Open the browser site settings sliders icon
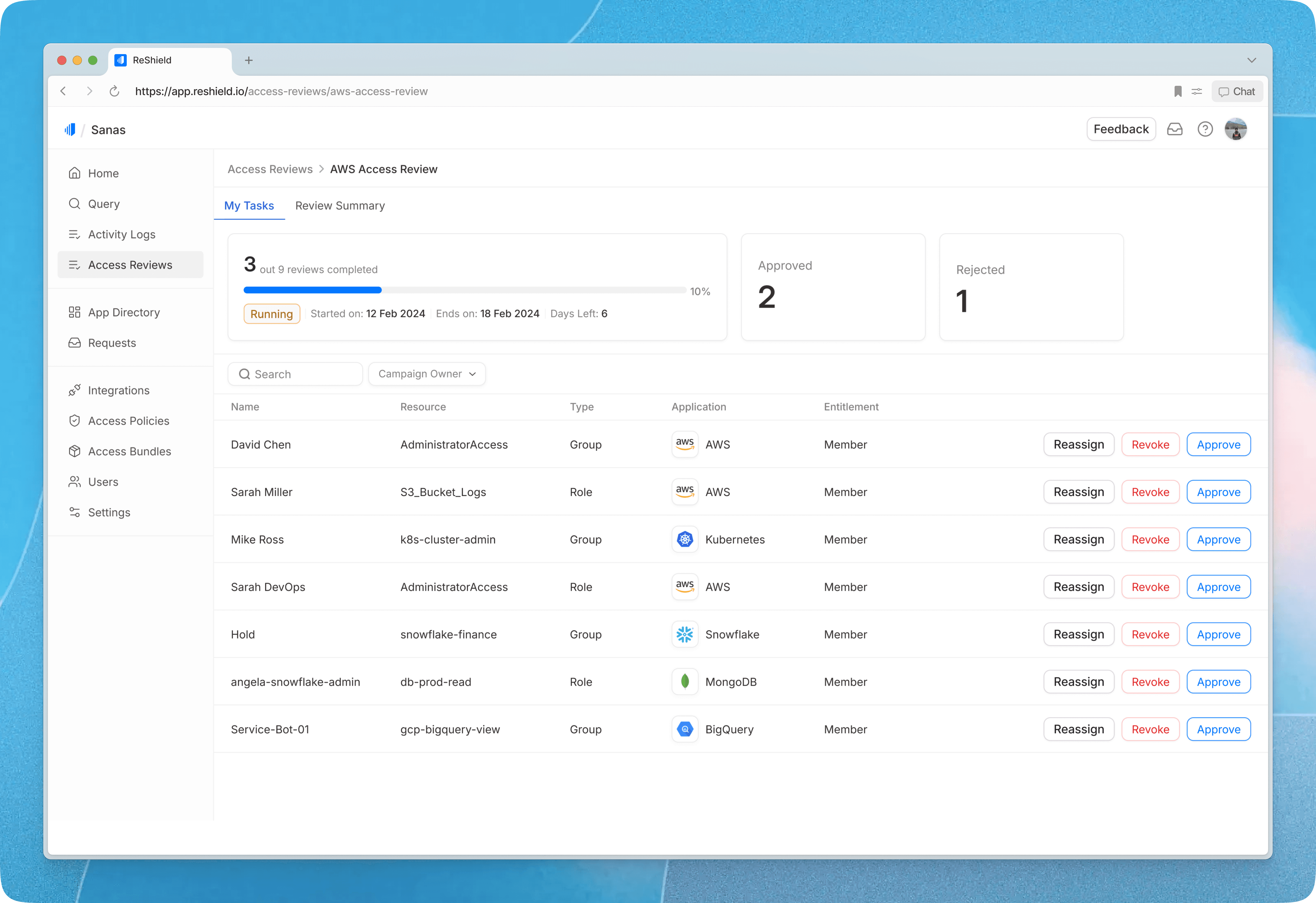 [x=1196, y=91]
